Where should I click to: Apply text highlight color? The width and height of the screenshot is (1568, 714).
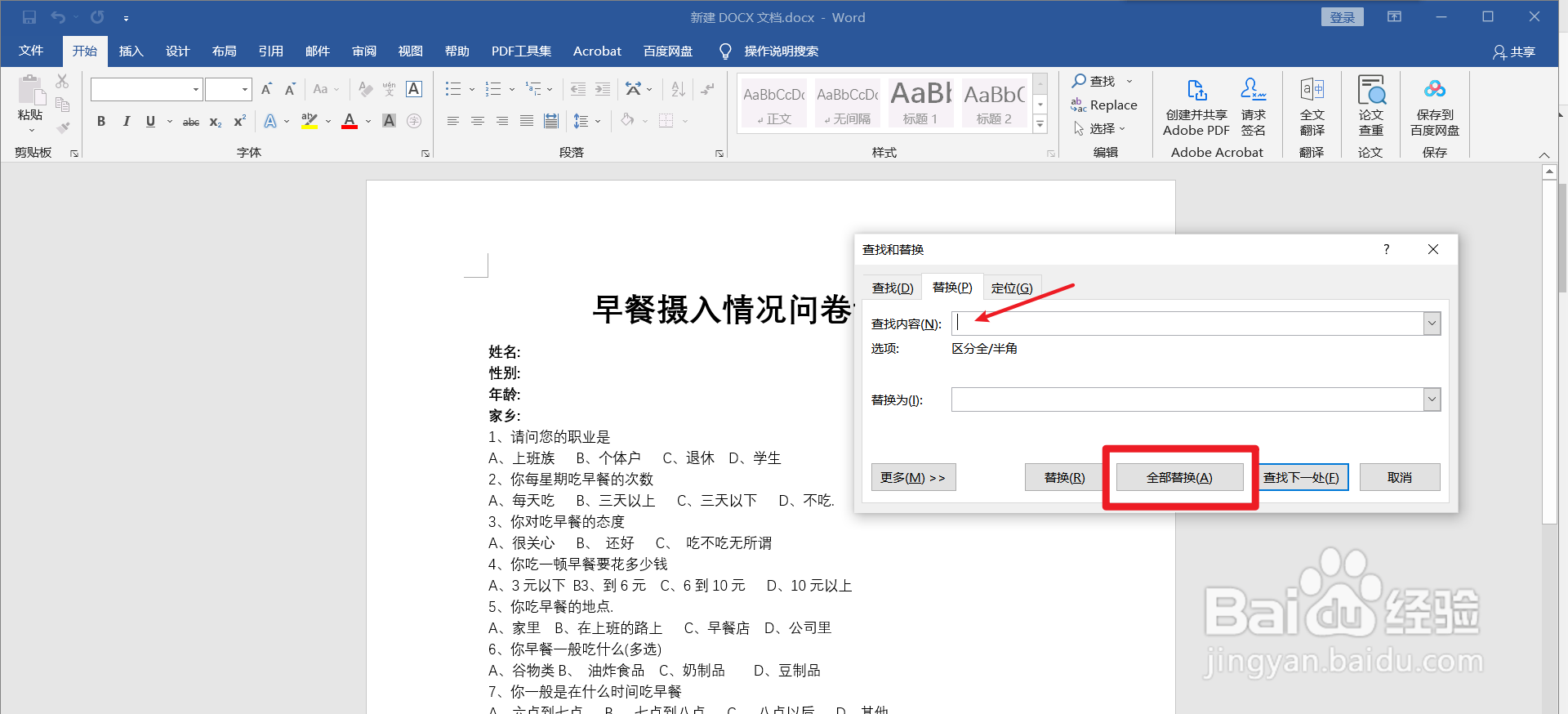click(x=310, y=121)
